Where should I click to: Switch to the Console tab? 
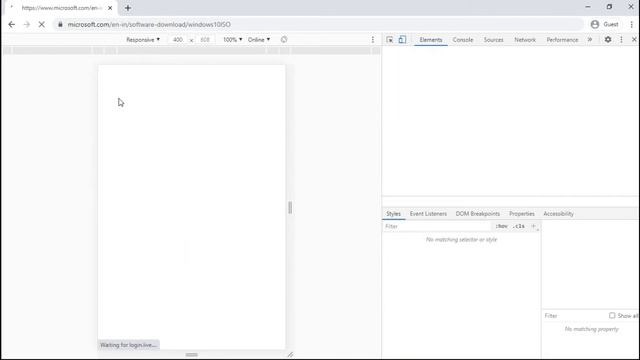click(463, 40)
